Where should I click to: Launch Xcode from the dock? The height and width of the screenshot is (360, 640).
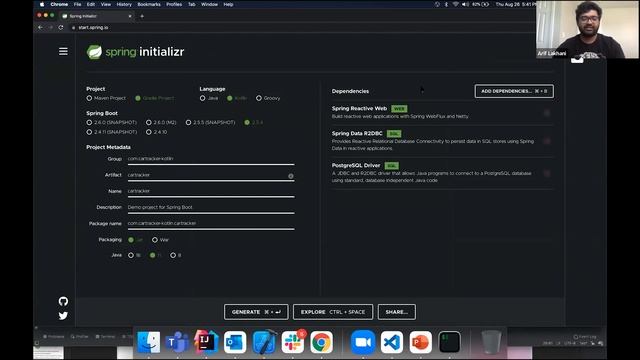point(264,342)
